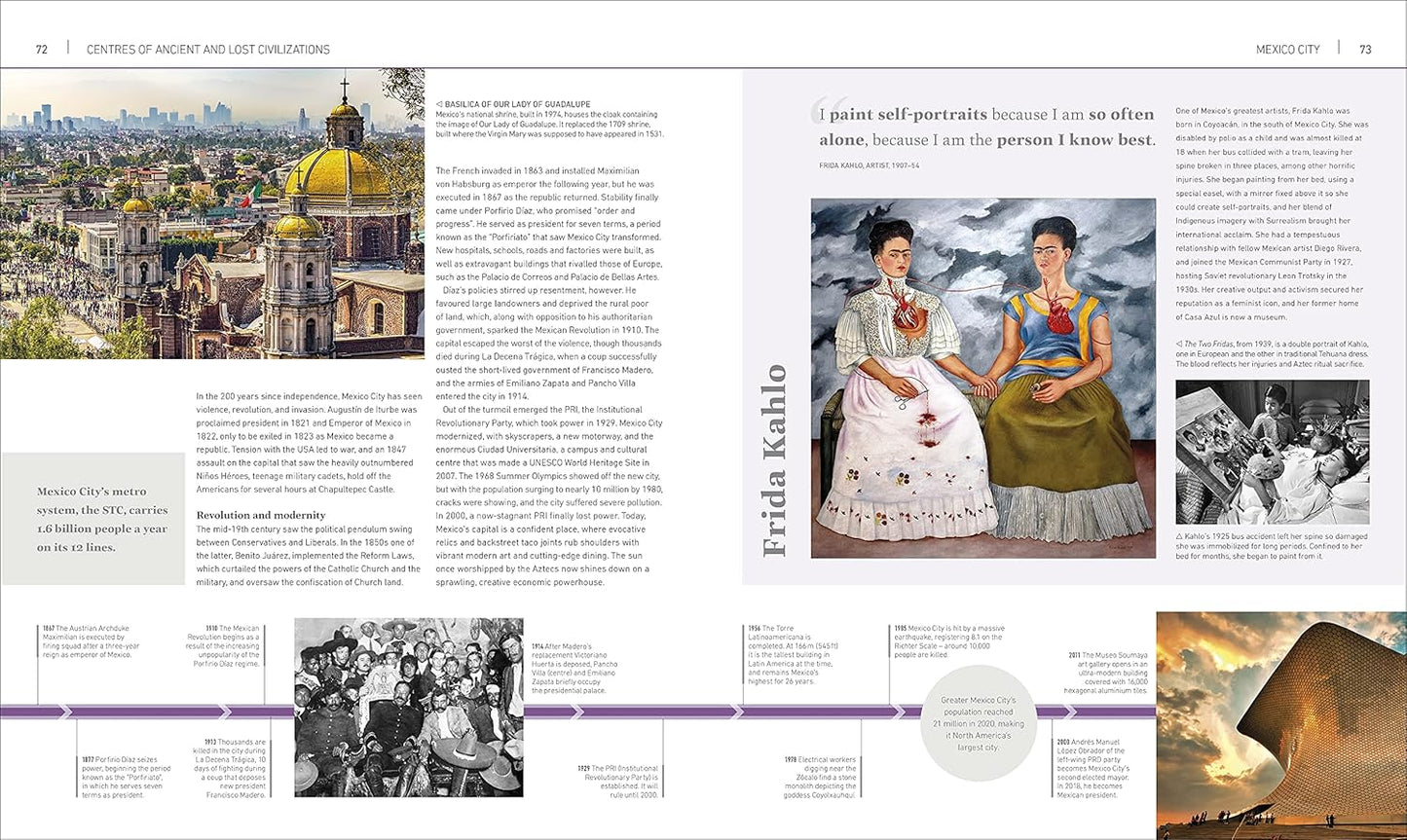Click the 2011 Museo Soumaya timeline entry
1407x840 pixels.
click(1108, 673)
